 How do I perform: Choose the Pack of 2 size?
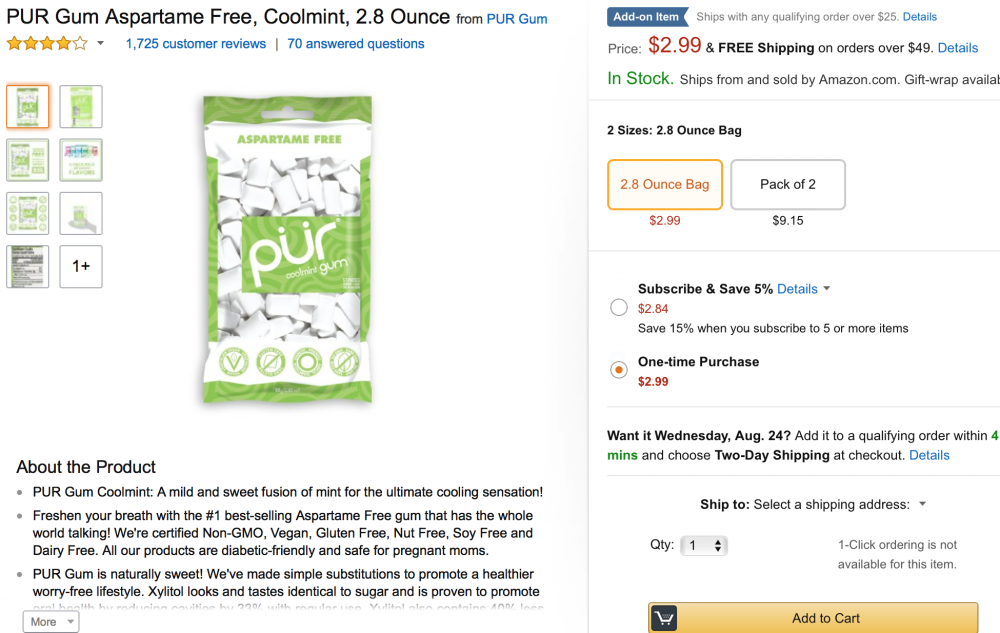pos(788,184)
